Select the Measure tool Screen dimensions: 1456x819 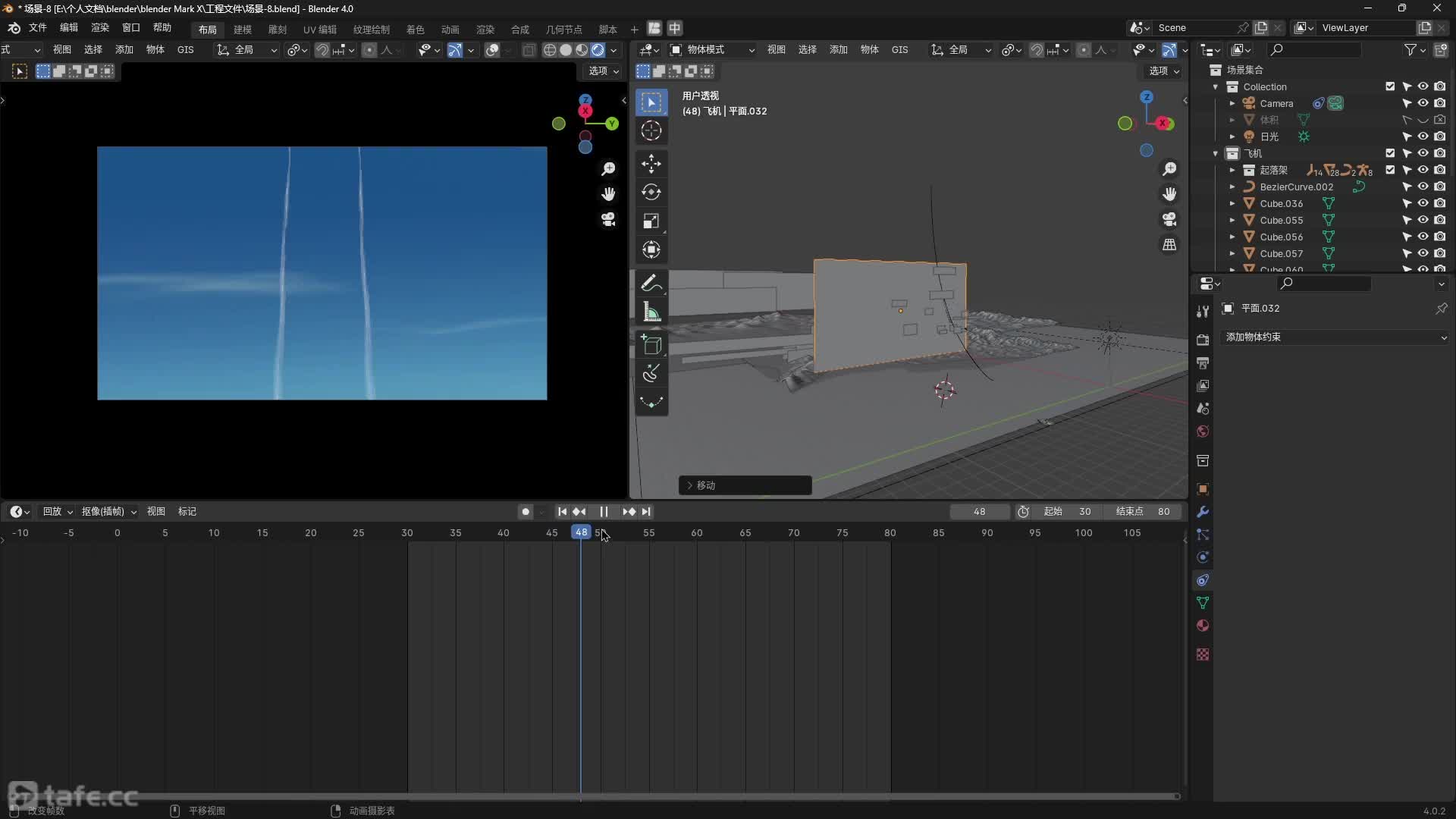[x=651, y=312]
